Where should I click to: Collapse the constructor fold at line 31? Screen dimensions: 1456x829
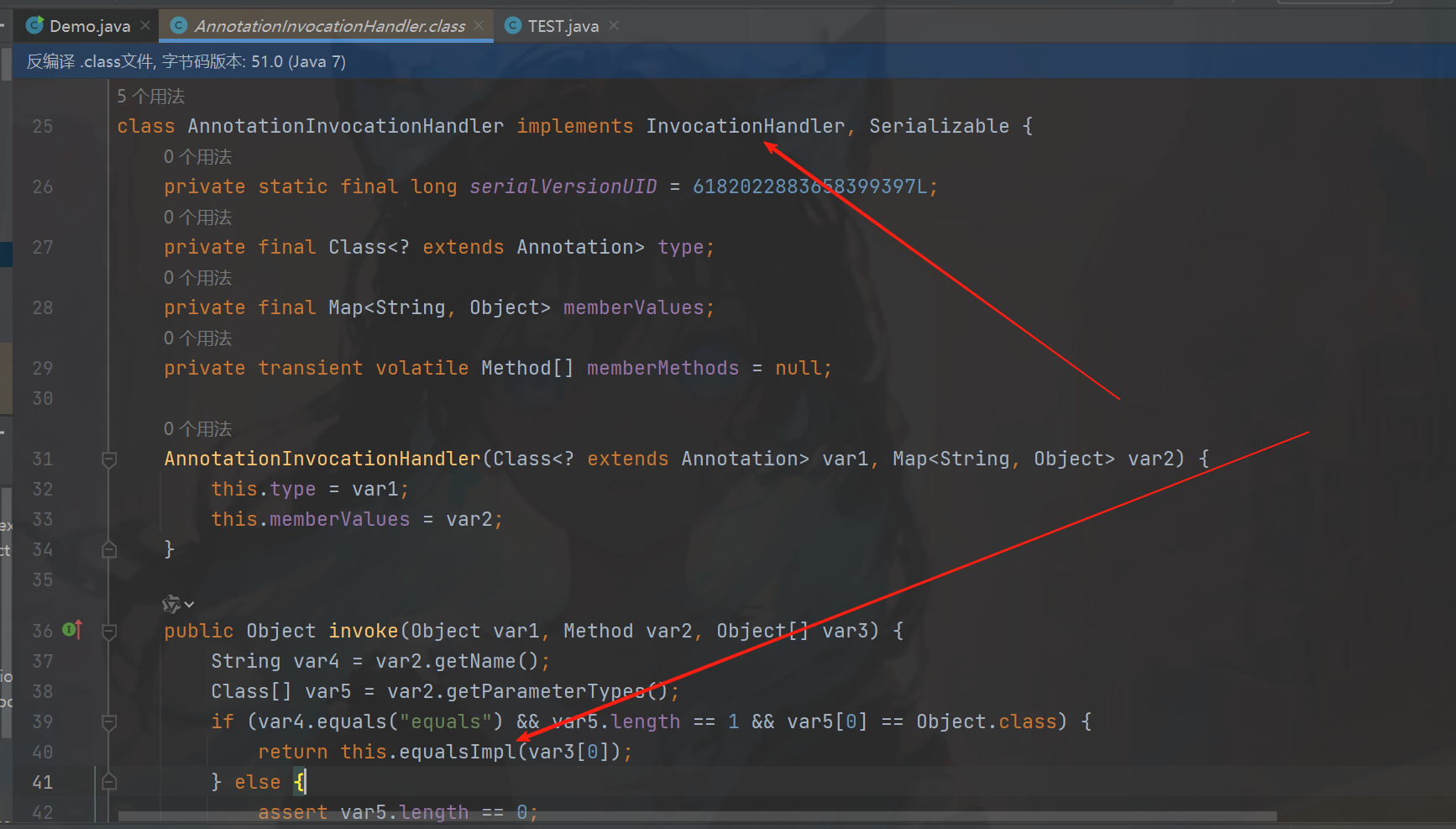click(x=109, y=459)
